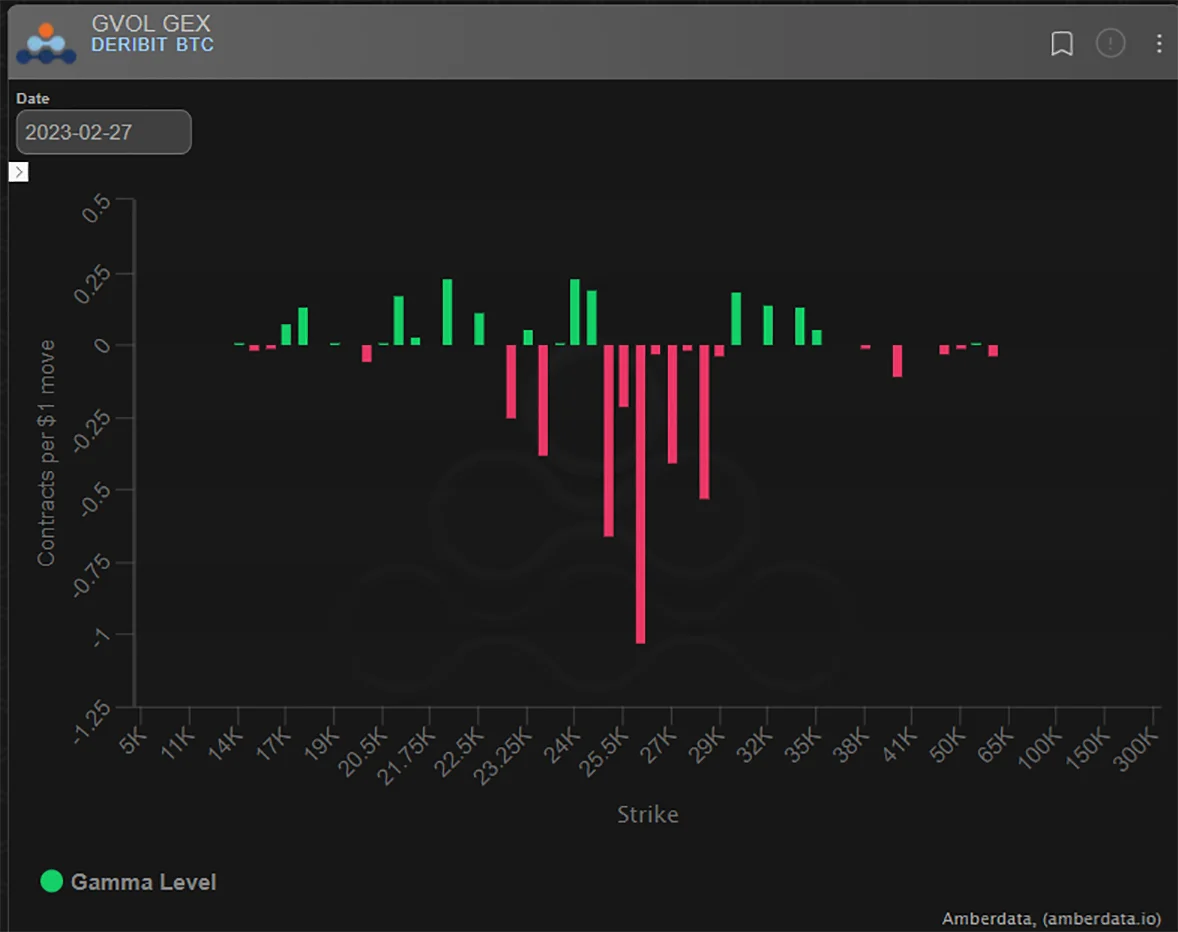Image resolution: width=1178 pixels, height=932 pixels.
Task: Click the GVOL GEX title text
Action: point(151,23)
